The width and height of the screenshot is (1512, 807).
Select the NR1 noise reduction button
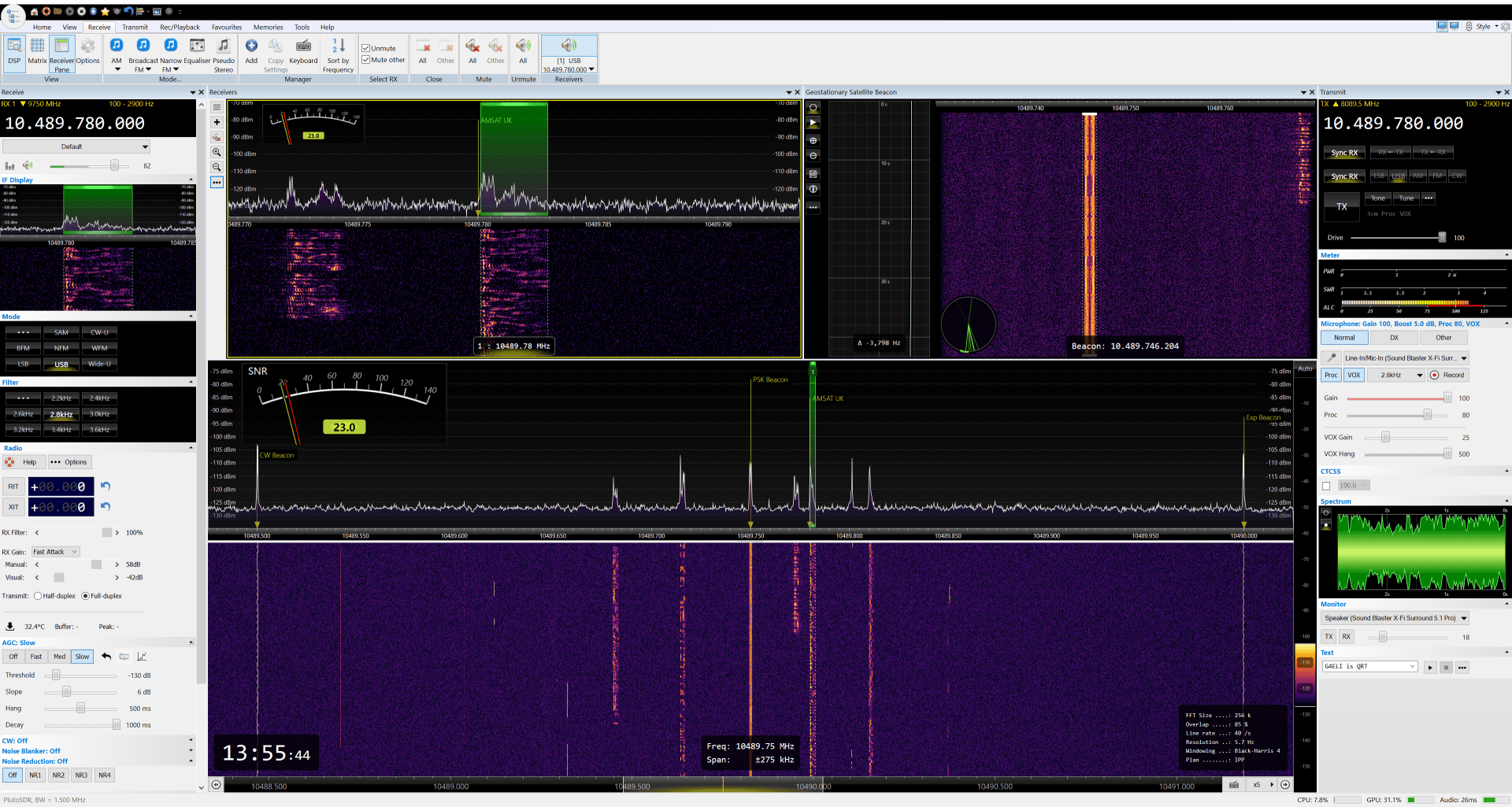pyautogui.click(x=35, y=776)
